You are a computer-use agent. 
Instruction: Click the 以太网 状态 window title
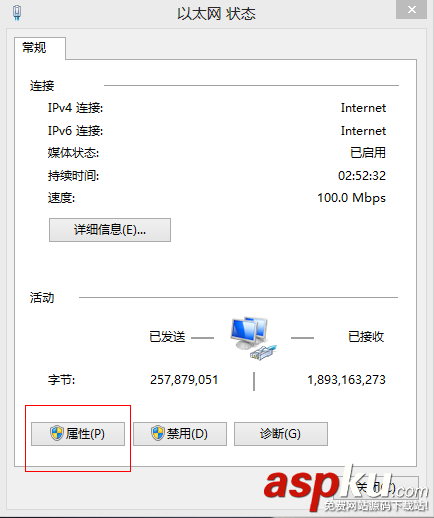(216, 14)
